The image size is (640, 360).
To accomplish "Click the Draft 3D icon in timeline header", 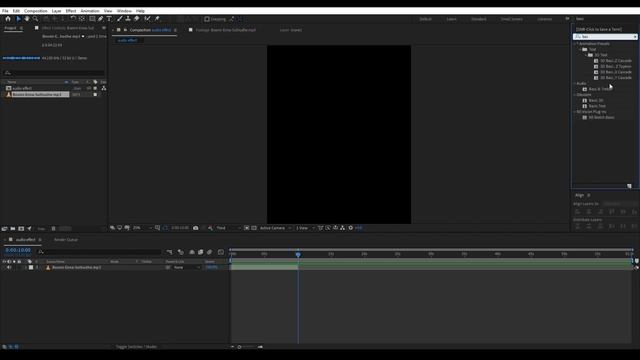I will click(x=181, y=252).
